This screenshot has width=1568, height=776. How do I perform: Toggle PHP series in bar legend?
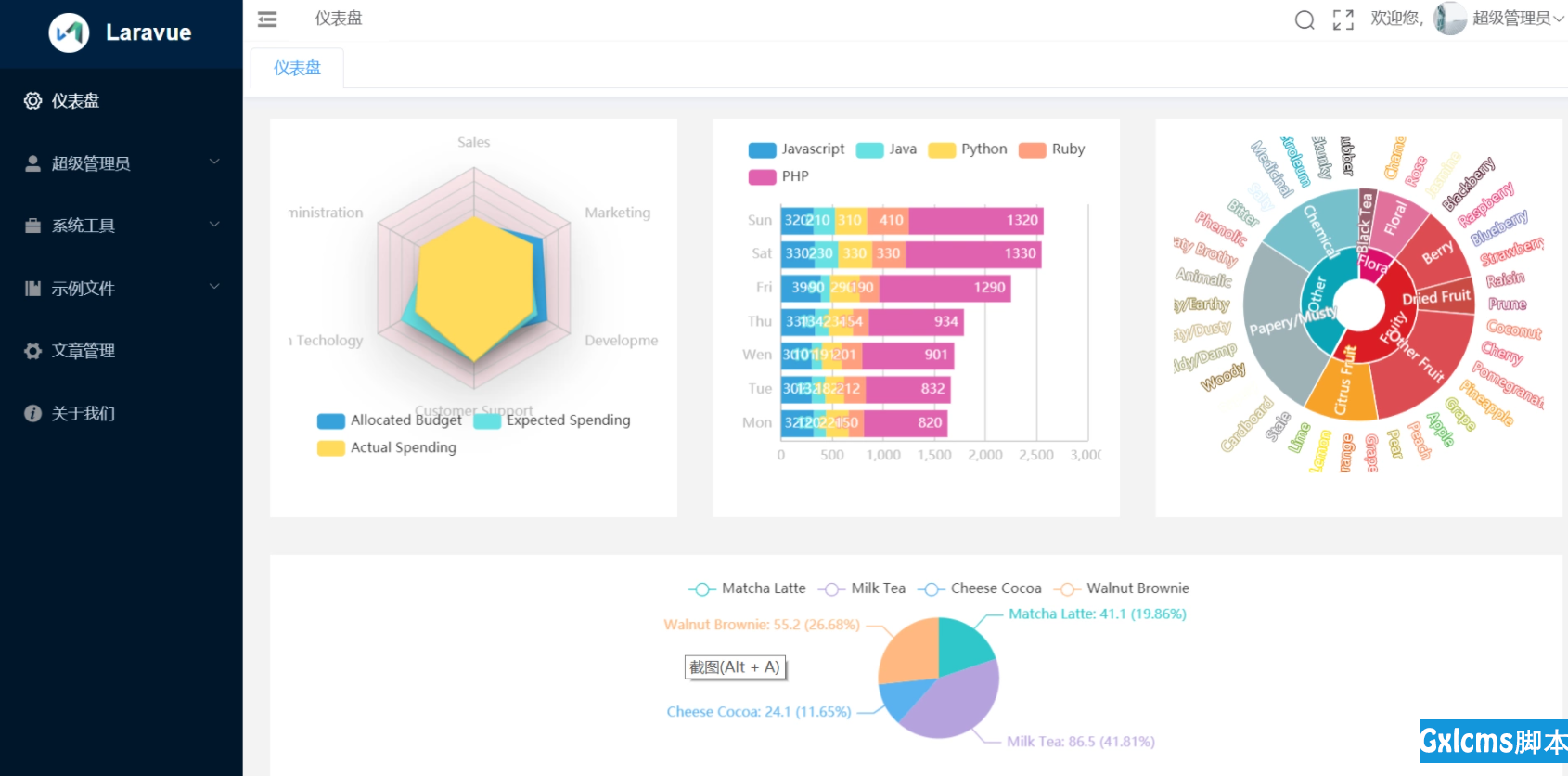tap(778, 176)
